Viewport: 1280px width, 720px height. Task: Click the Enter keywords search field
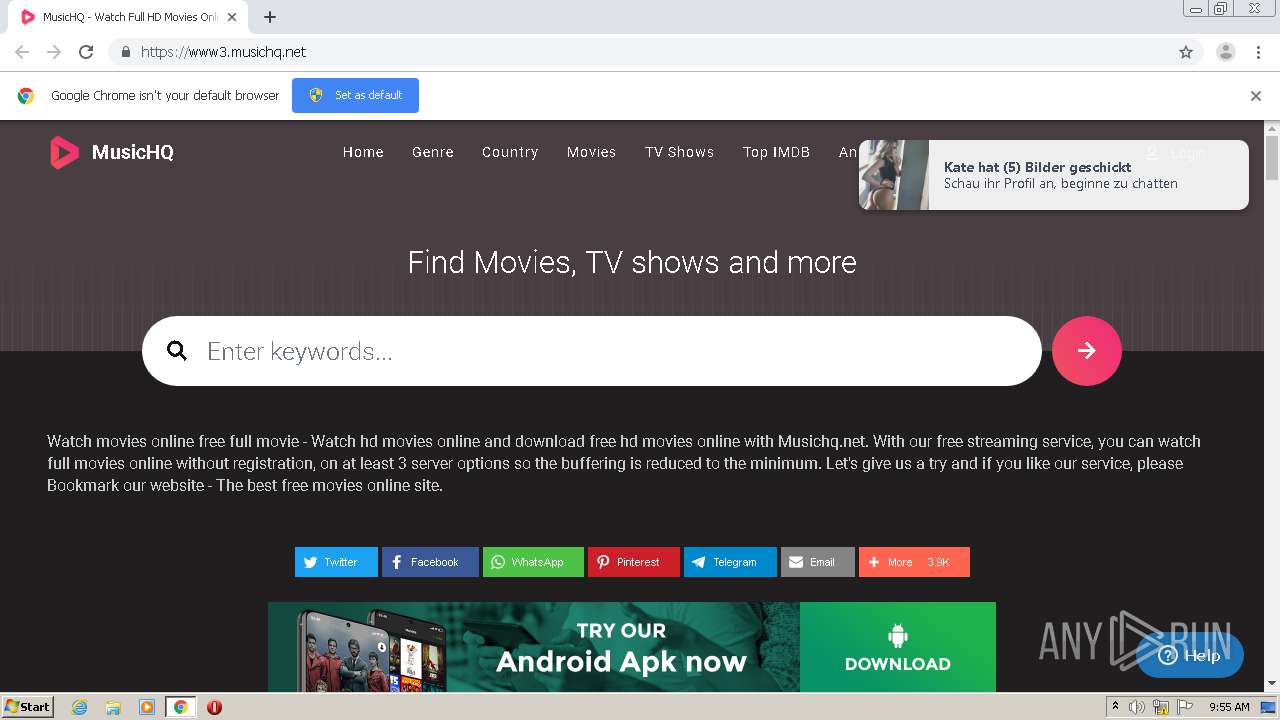tap(592, 351)
